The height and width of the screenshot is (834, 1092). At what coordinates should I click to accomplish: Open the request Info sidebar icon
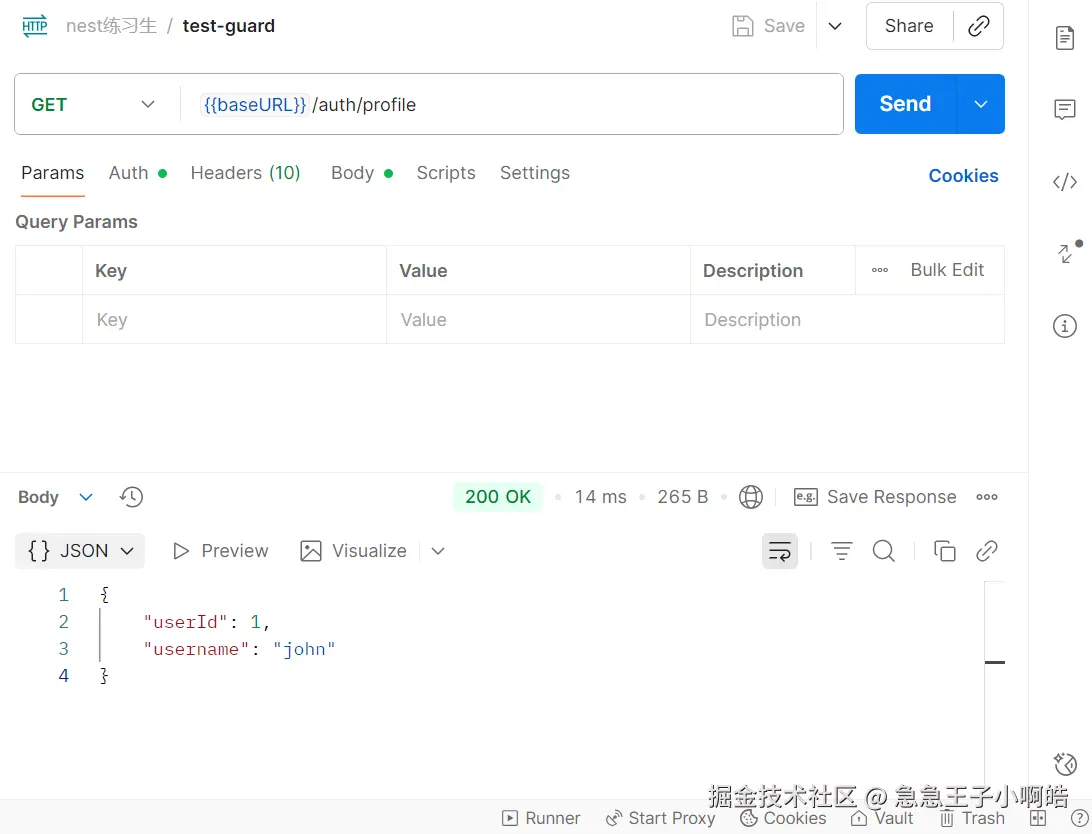(x=1065, y=325)
